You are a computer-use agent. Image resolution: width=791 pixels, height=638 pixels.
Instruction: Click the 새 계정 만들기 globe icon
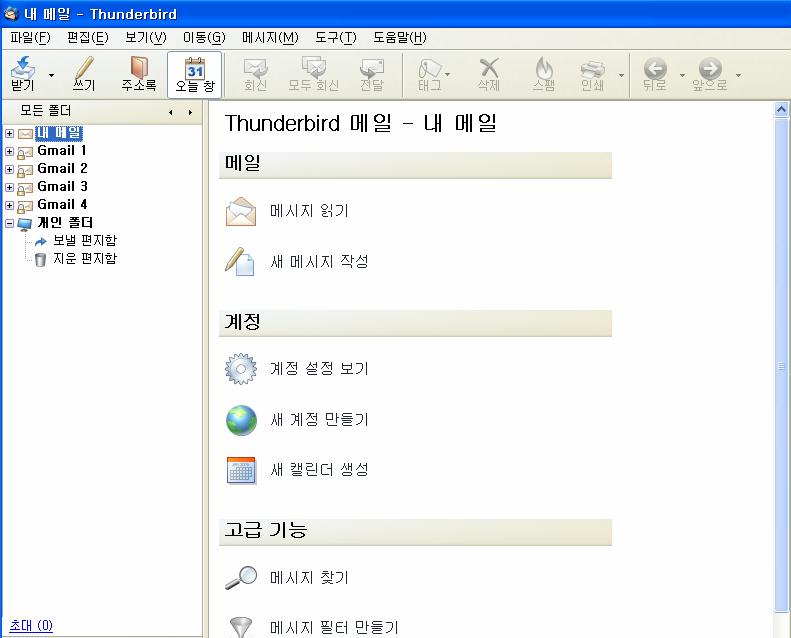[x=241, y=420]
